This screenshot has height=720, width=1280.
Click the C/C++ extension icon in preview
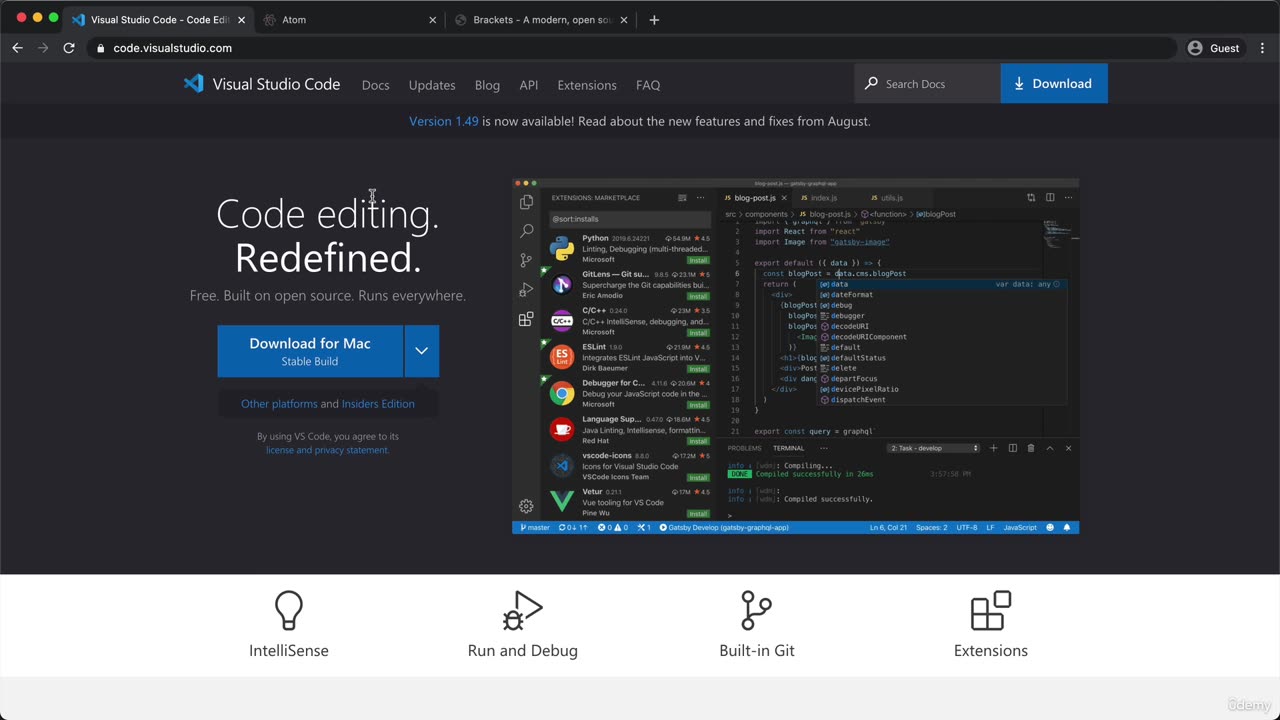pyautogui.click(x=562, y=320)
